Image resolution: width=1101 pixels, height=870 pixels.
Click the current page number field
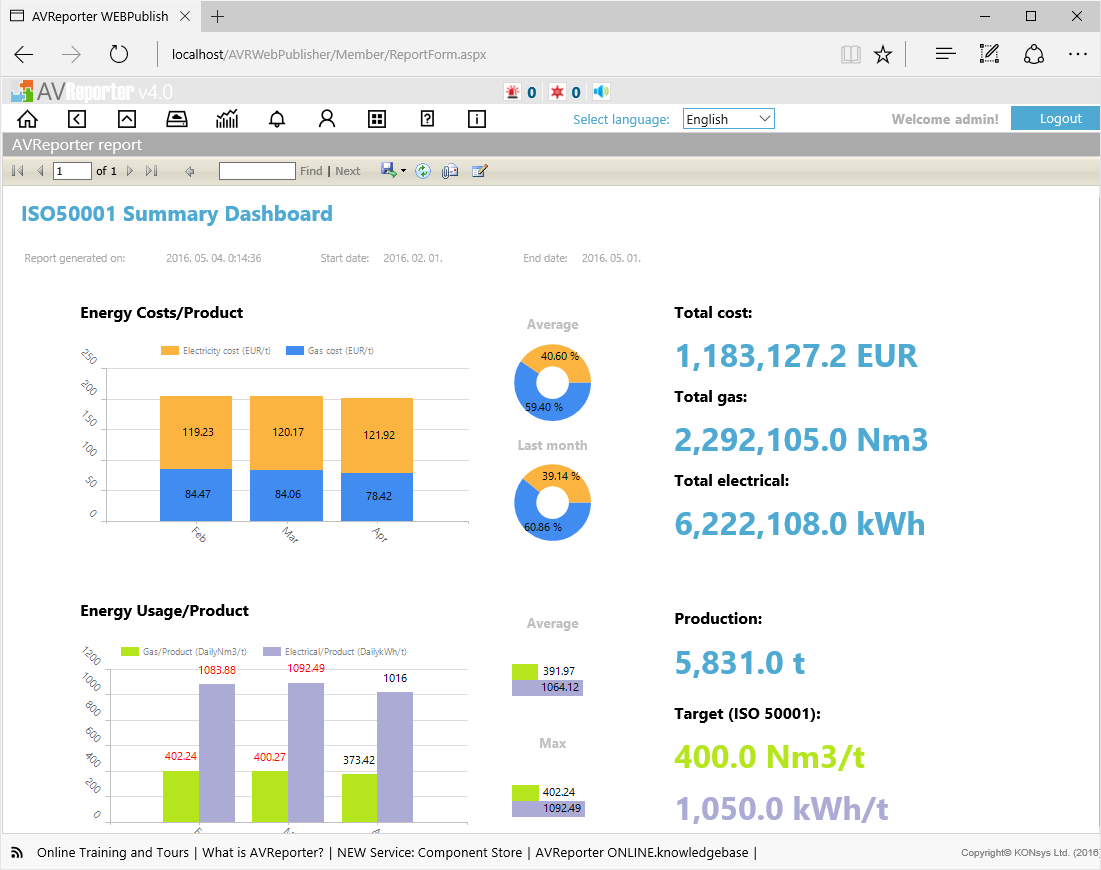coord(72,171)
